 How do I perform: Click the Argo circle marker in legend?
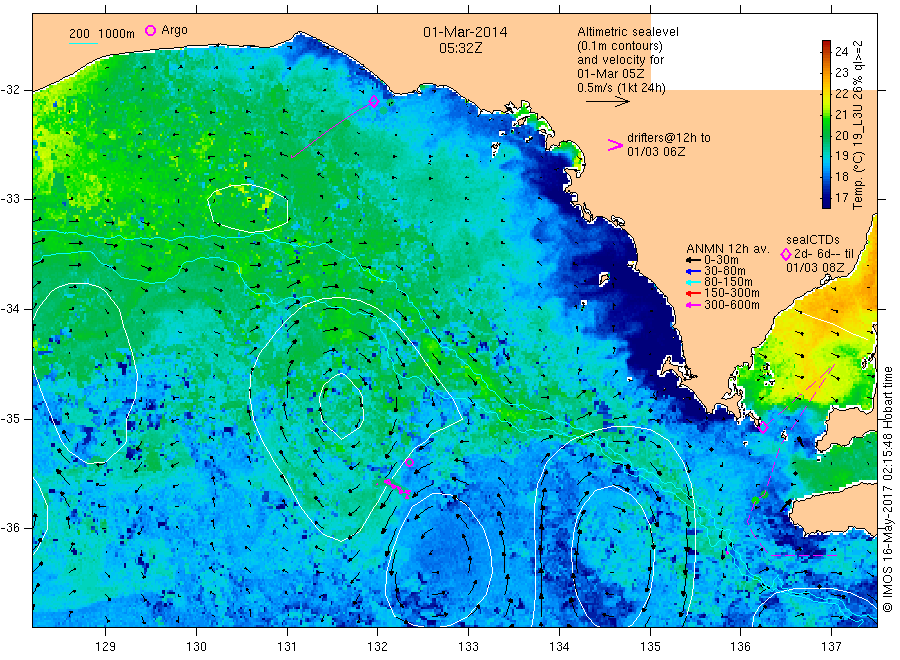point(150,30)
